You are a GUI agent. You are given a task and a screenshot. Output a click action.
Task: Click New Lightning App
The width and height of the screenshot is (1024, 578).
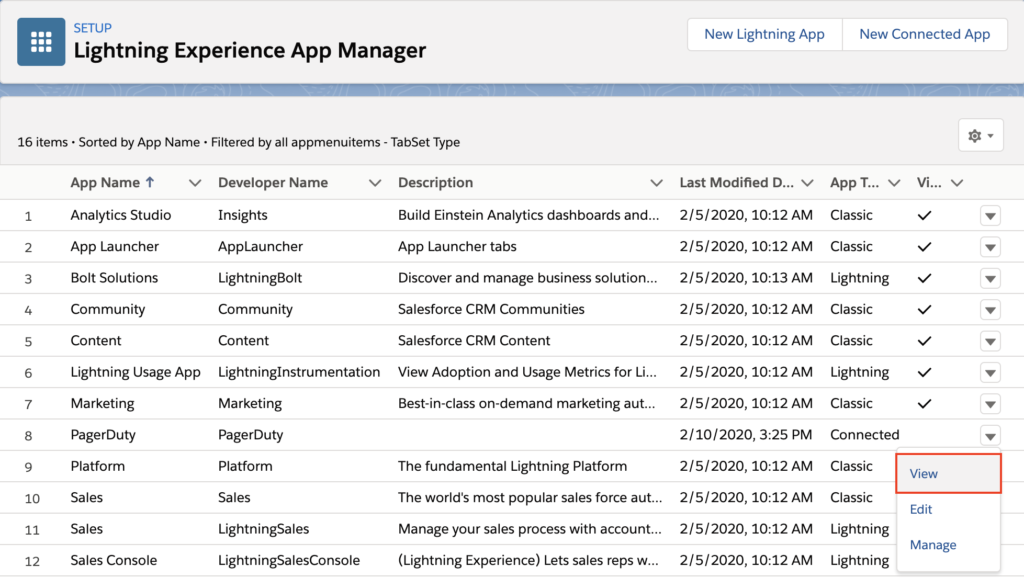click(764, 34)
